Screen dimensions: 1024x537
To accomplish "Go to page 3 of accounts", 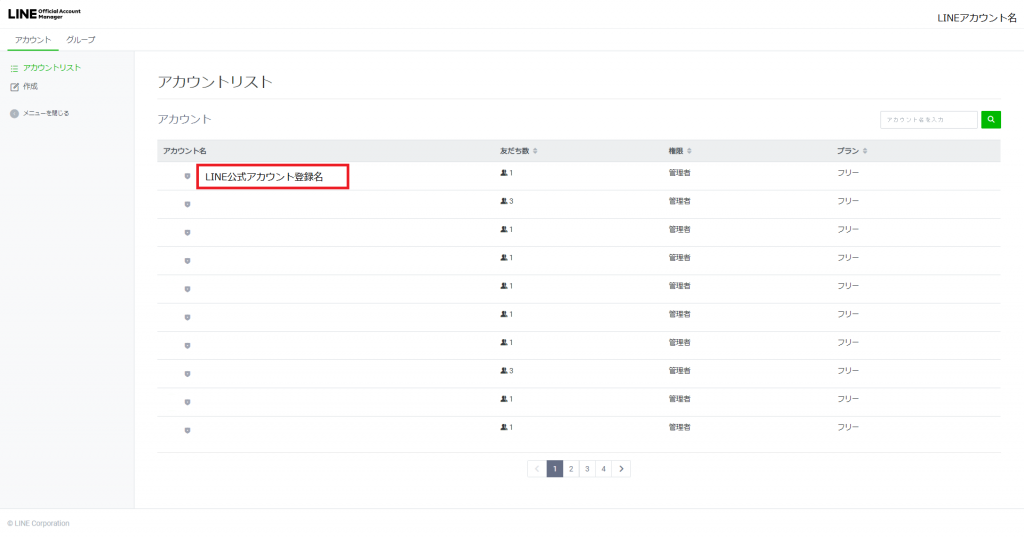I will pos(587,468).
